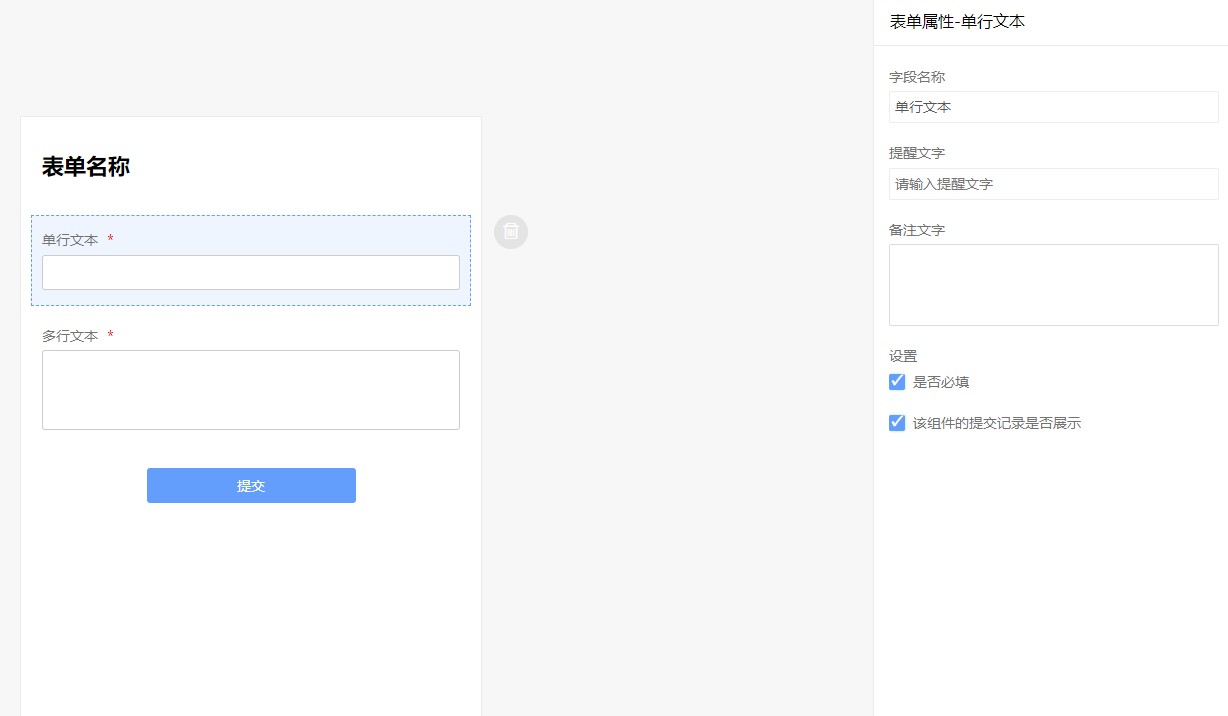This screenshot has width=1228, height=716.
Task: Toggle 该组件的提交记录是否展示 checkbox
Action: tap(897, 423)
